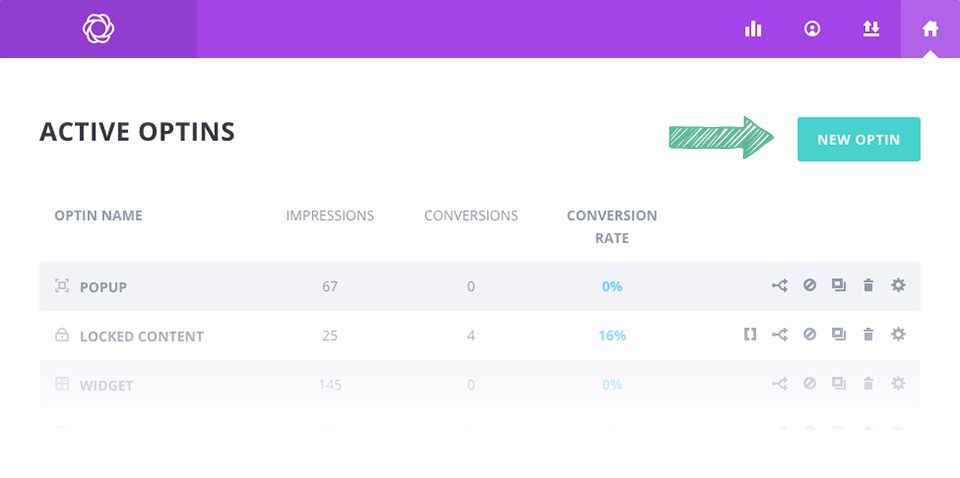Screen dimensions: 960x478
Task: Generate shortcode for Locked Content optin
Action: coord(750,335)
